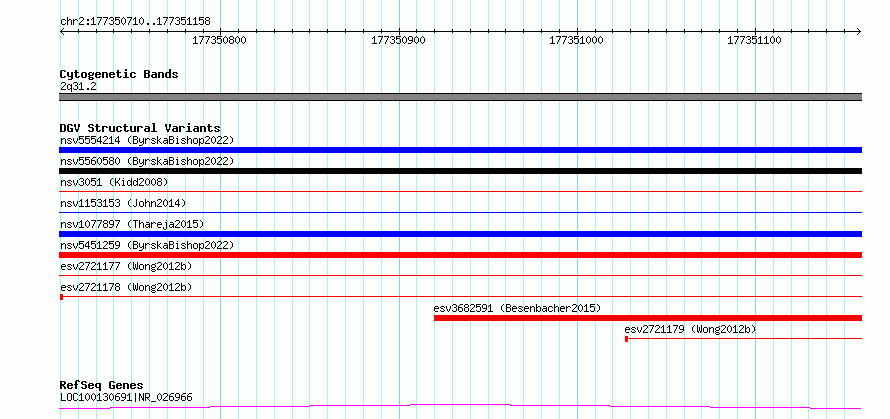Open the esv2721179 (Wong2012b) variant label
890x419 pixels.
[x=690, y=329]
